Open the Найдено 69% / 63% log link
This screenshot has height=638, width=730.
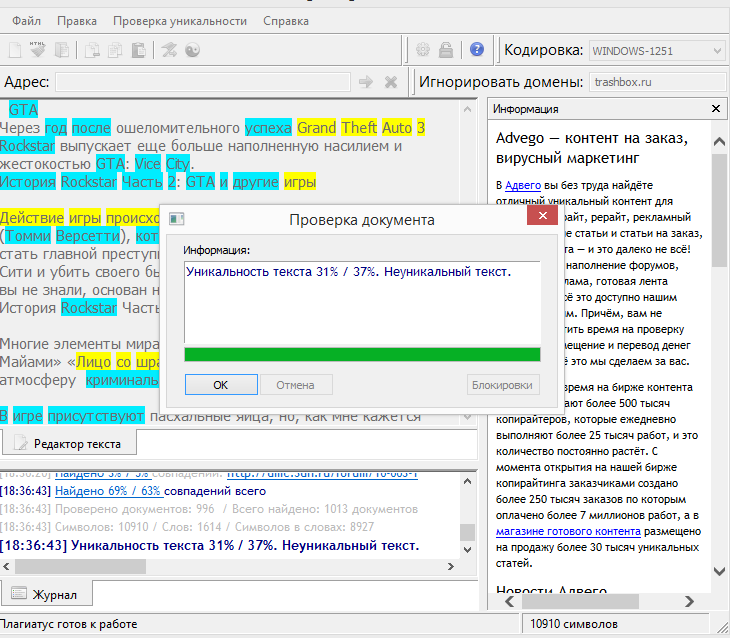click(109, 491)
